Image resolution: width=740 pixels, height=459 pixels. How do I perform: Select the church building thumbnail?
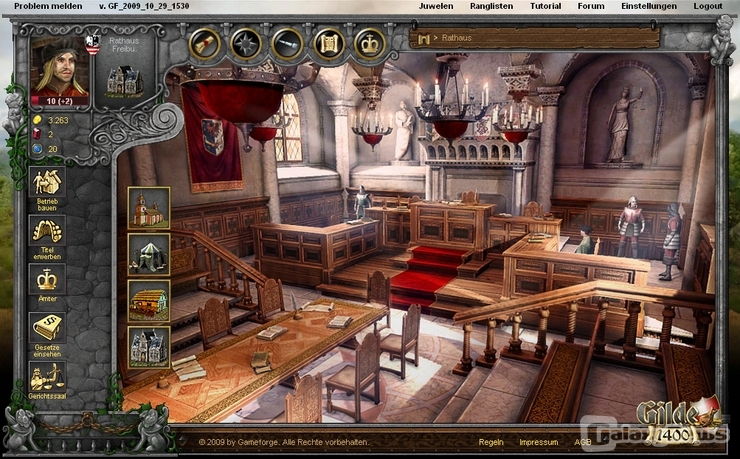(x=149, y=208)
